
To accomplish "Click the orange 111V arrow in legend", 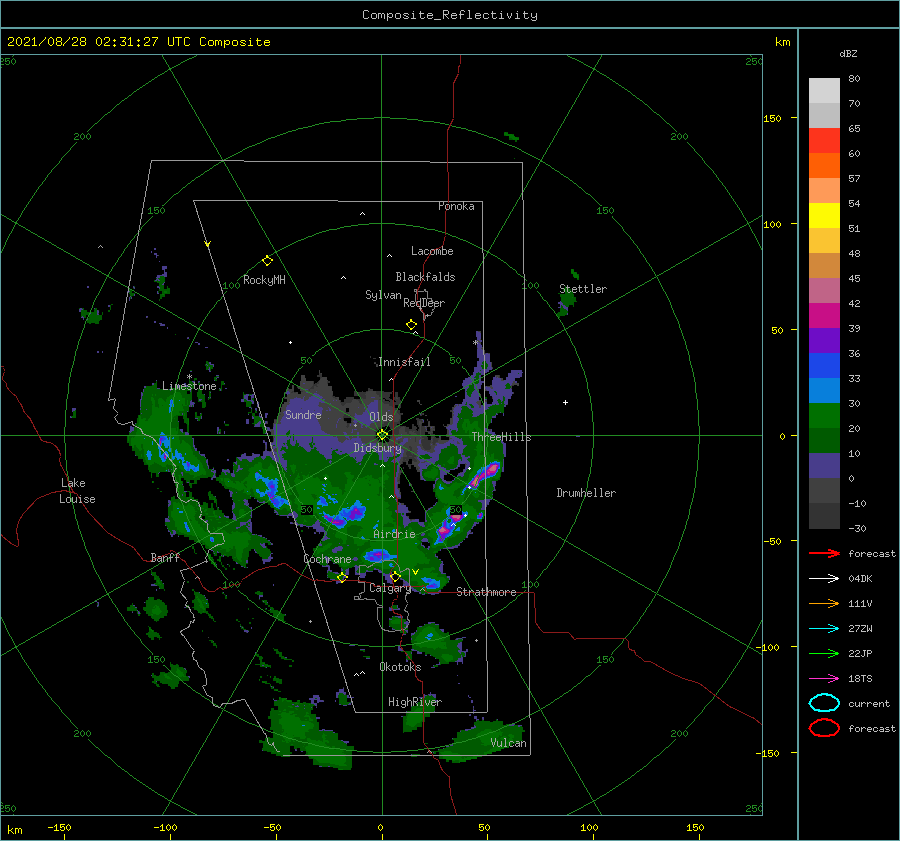I will (x=825, y=603).
